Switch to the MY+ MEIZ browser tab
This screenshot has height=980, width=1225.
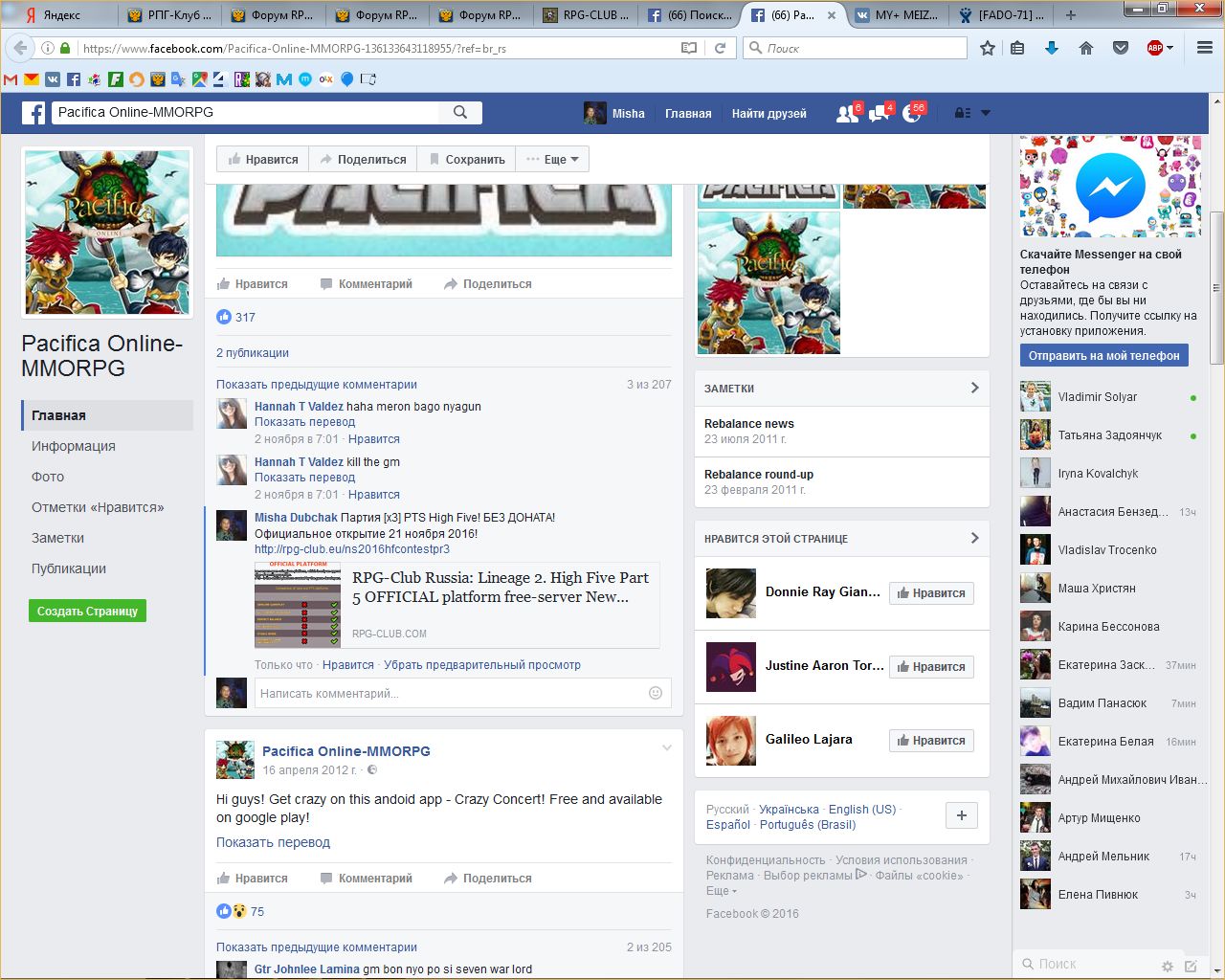tap(895, 15)
